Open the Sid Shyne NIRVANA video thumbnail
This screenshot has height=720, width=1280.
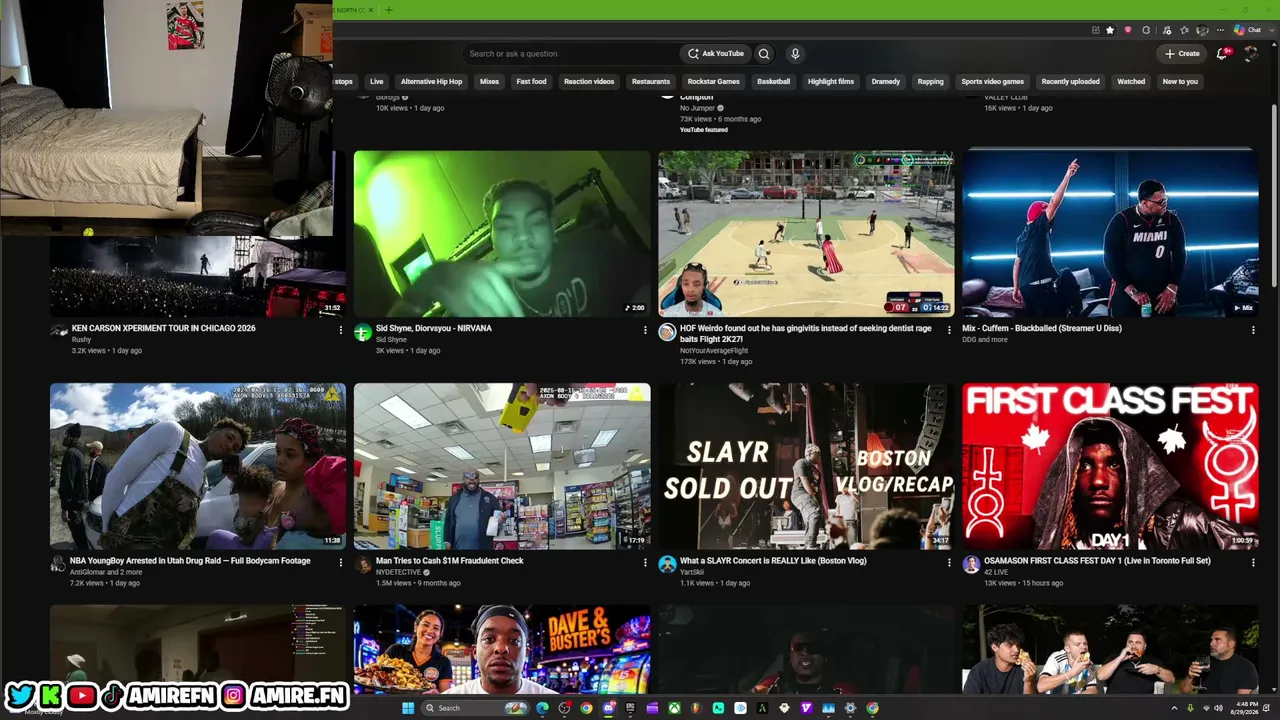tap(502, 234)
